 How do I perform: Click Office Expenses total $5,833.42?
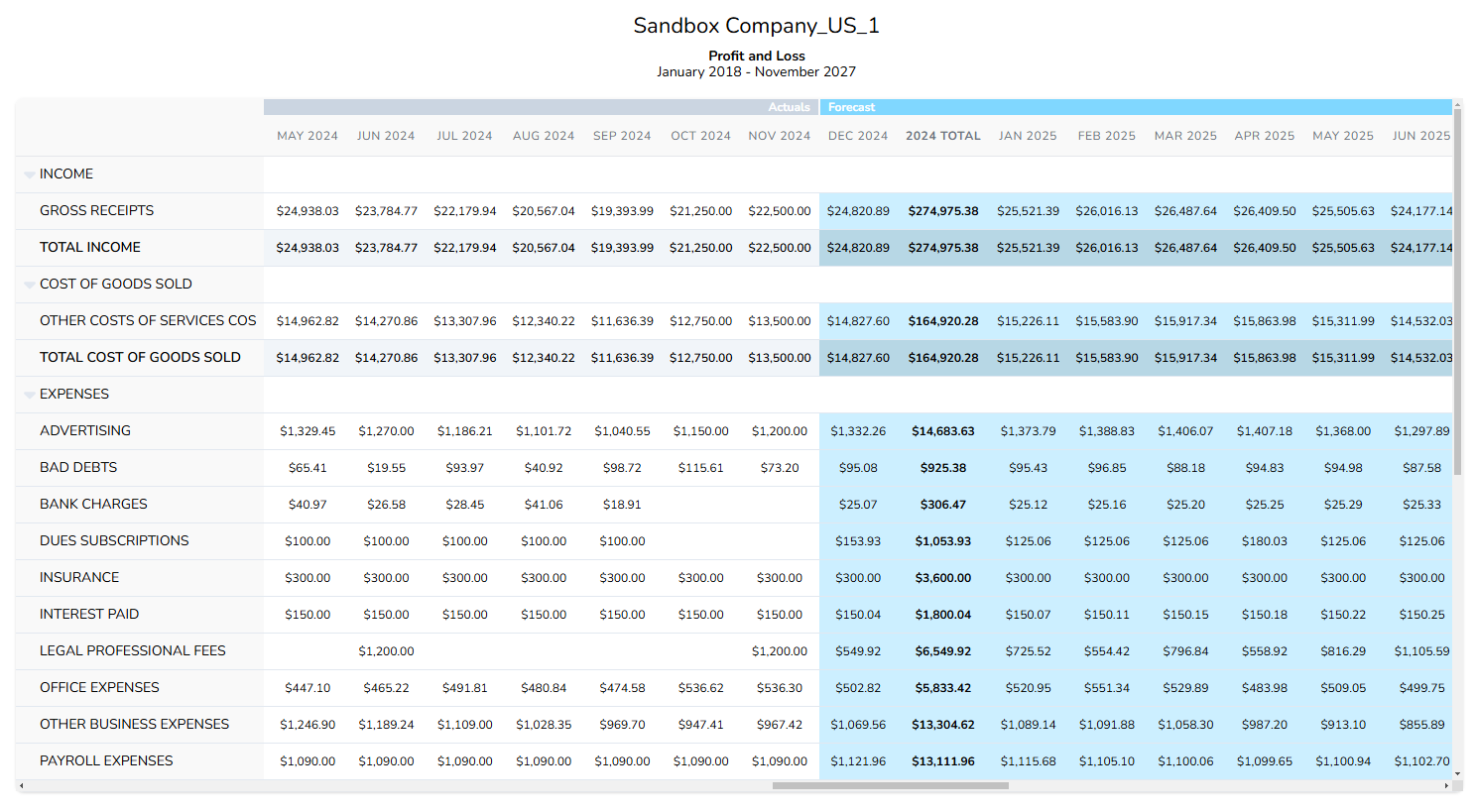click(943, 688)
